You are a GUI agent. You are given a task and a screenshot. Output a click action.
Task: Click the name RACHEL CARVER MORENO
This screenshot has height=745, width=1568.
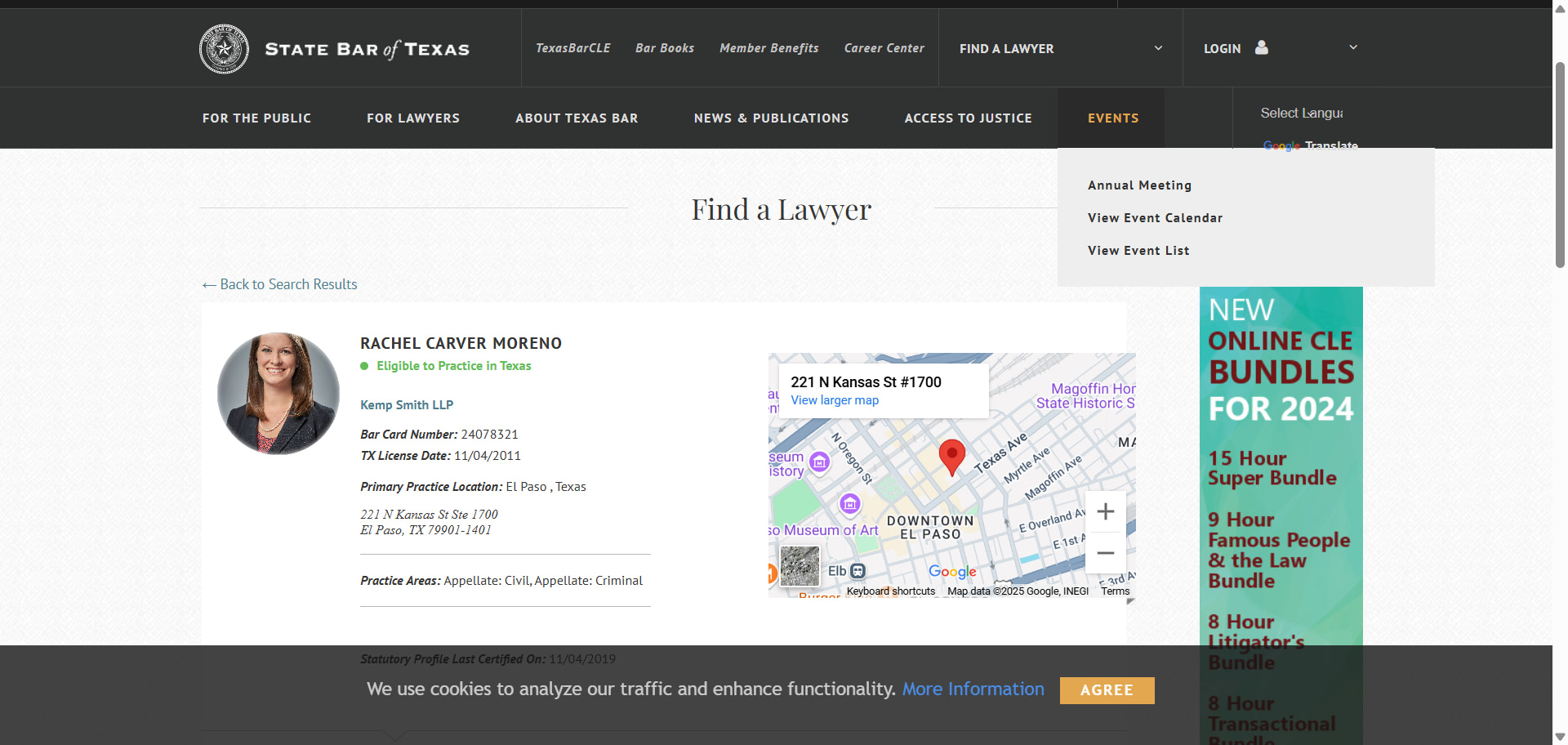pyautogui.click(x=461, y=344)
